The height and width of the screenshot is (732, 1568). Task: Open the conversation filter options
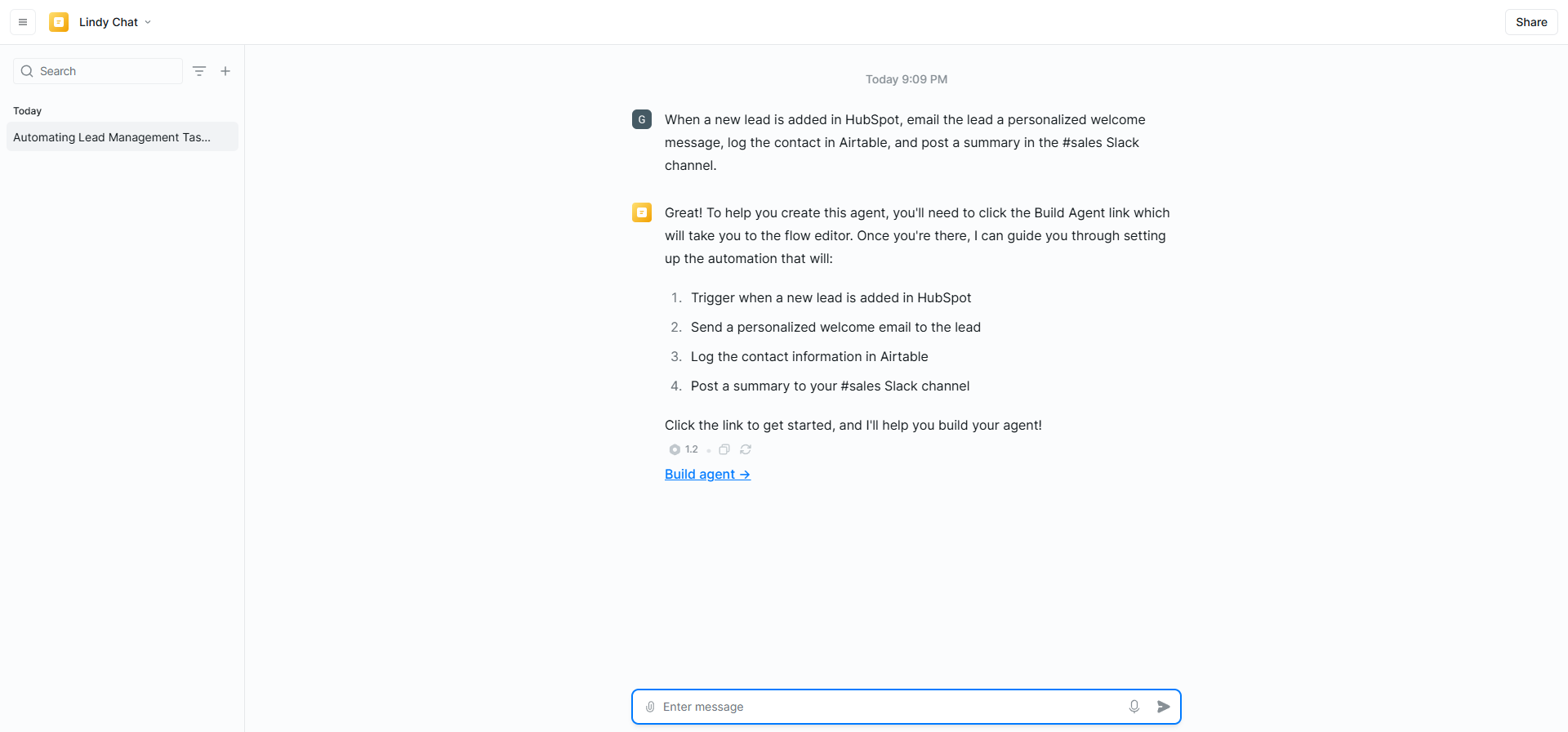tap(199, 71)
